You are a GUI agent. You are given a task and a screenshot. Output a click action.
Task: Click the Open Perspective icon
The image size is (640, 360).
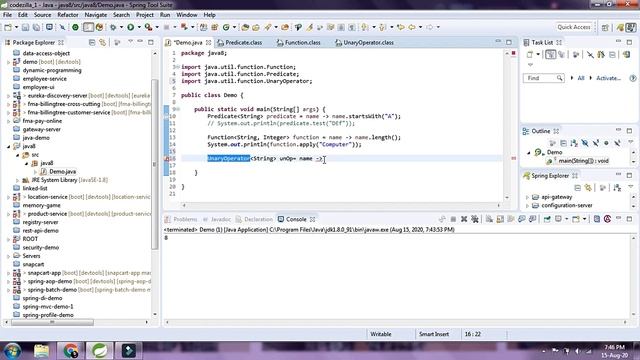pos(605,27)
